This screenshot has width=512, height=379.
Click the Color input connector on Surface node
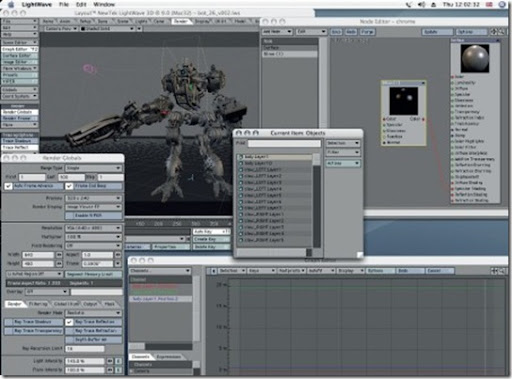pyautogui.click(x=453, y=77)
